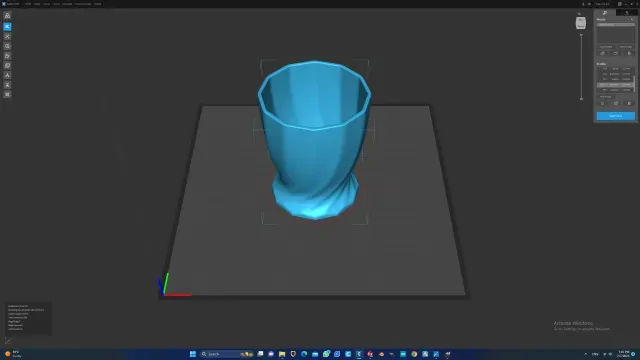Click the left text button below model list
The height and width of the screenshot is (360, 640).
pyautogui.click(x=606, y=47)
